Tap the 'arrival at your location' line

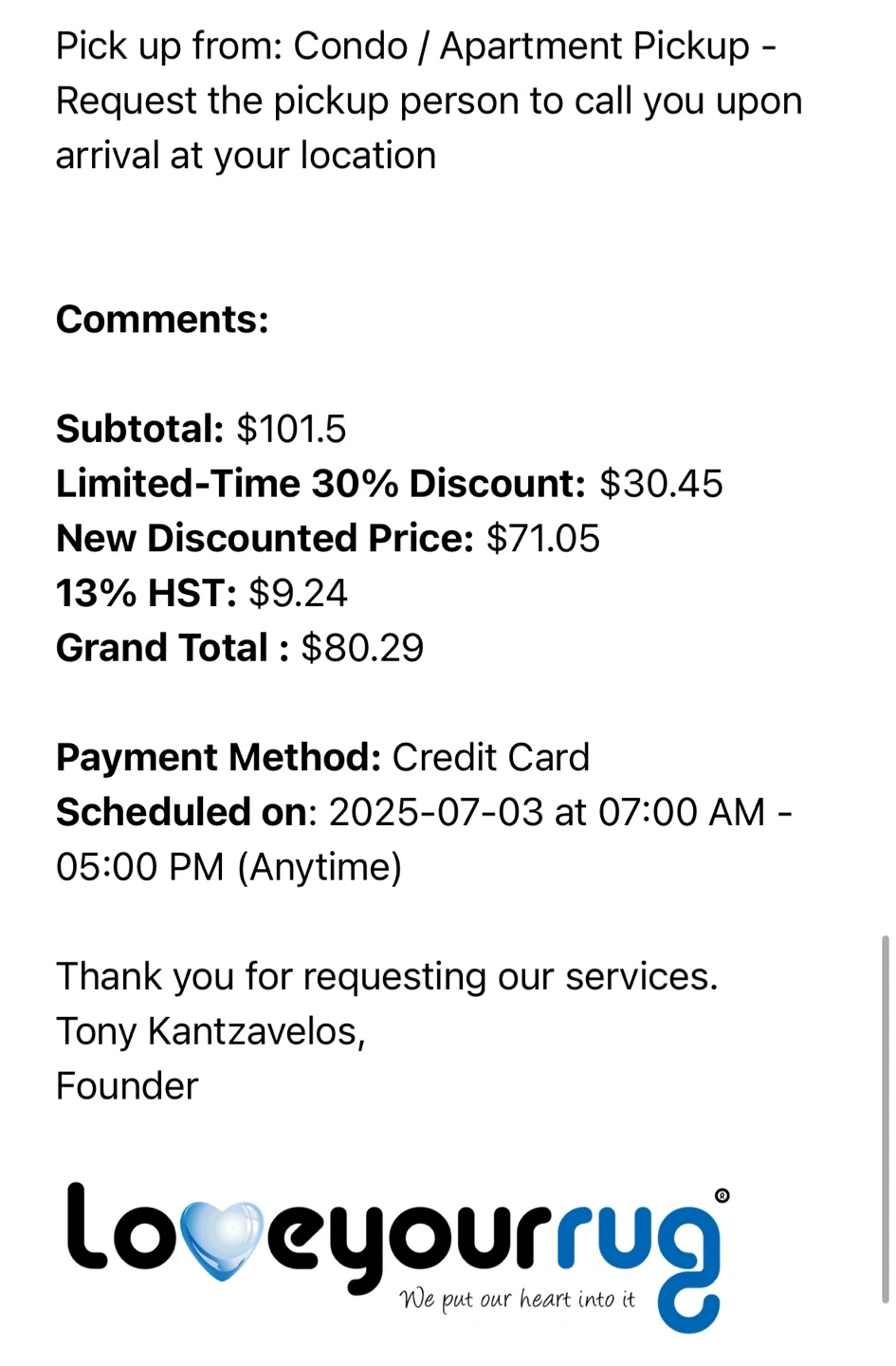247,157
